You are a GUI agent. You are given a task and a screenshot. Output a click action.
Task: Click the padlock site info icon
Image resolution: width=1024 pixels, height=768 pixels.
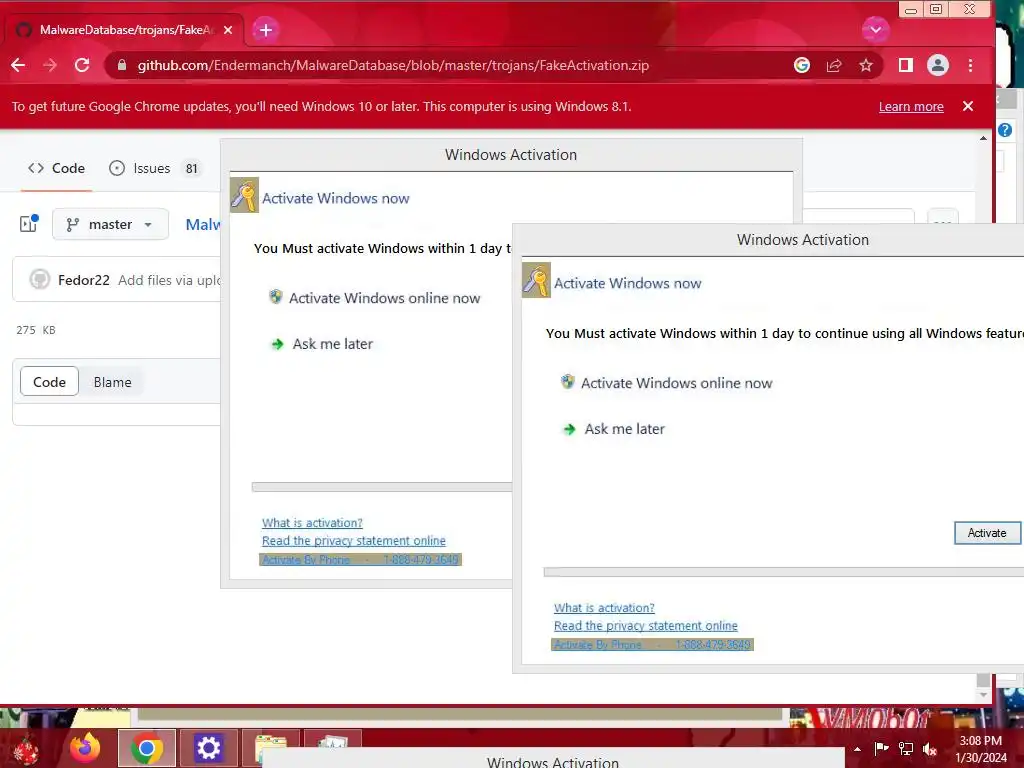[x=121, y=65]
